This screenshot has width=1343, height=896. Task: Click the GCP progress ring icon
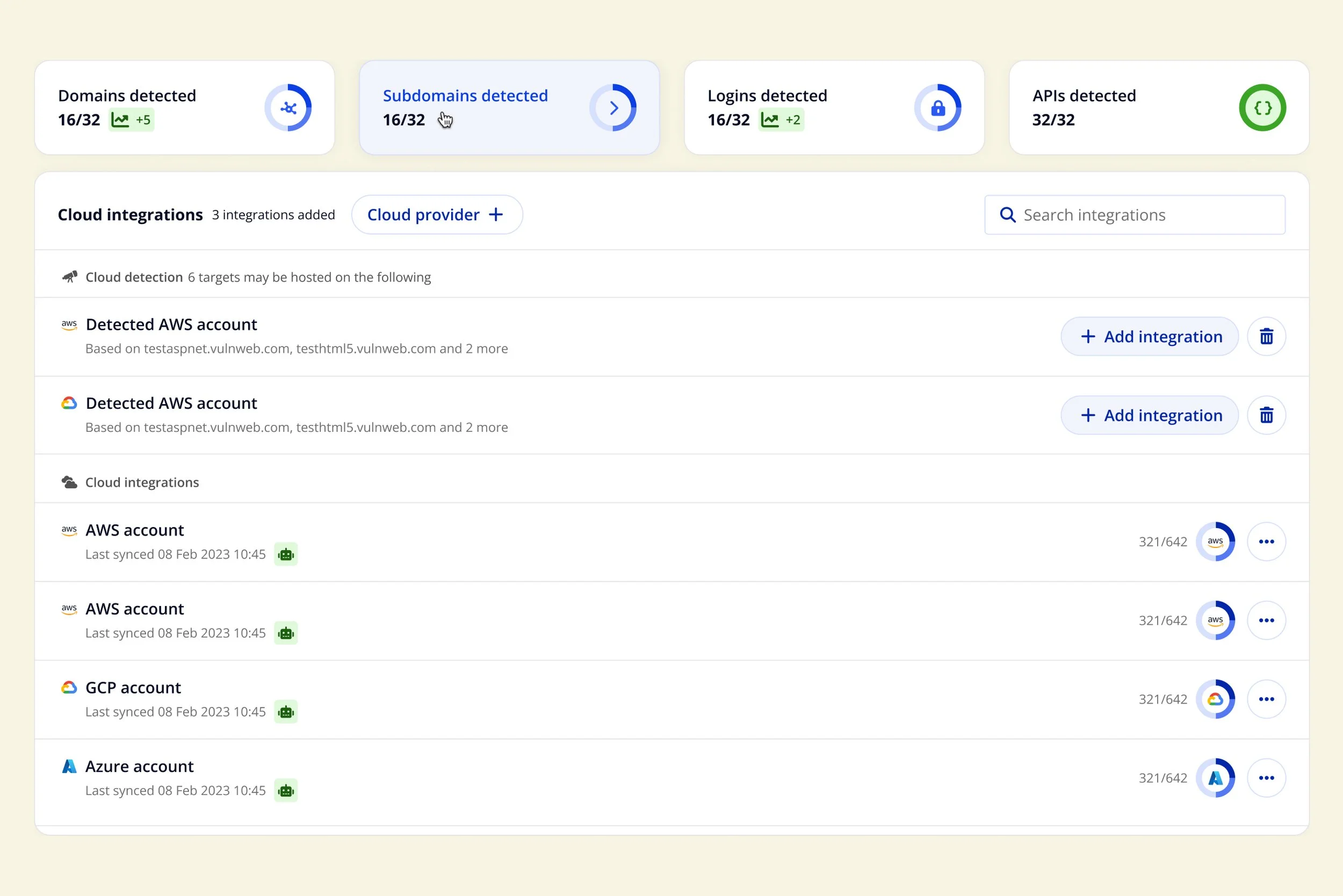(x=1215, y=699)
